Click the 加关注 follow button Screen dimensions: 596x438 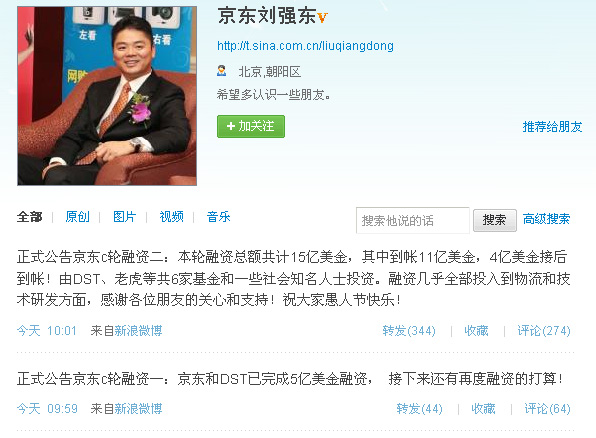click(251, 126)
